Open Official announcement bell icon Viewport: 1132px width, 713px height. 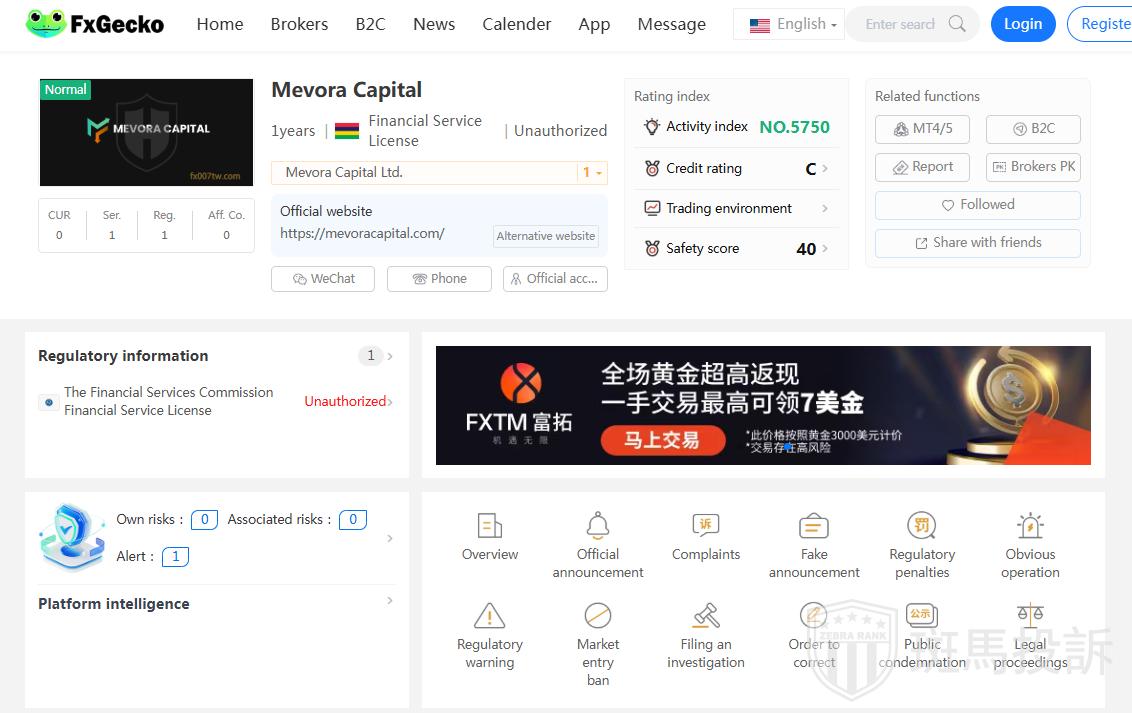tap(598, 526)
